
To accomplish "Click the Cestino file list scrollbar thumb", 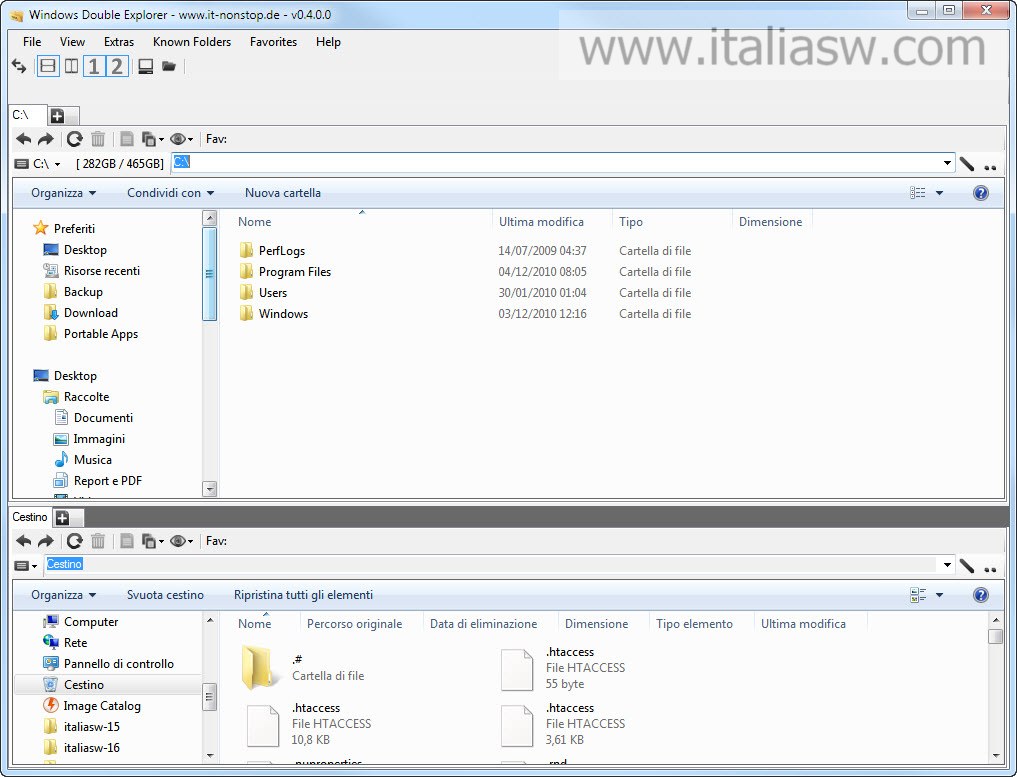I will [x=996, y=636].
